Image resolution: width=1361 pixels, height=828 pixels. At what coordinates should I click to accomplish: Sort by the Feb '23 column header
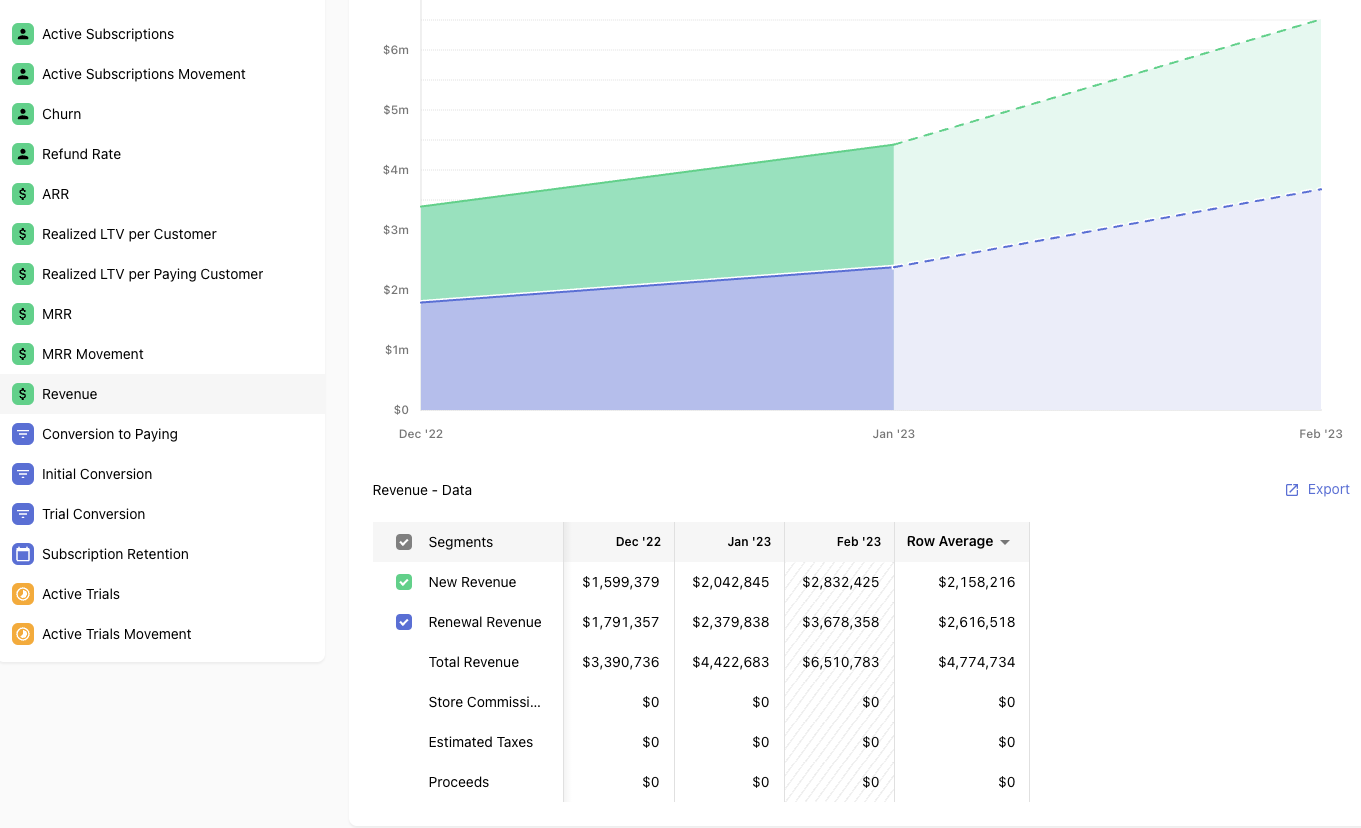[x=858, y=542]
